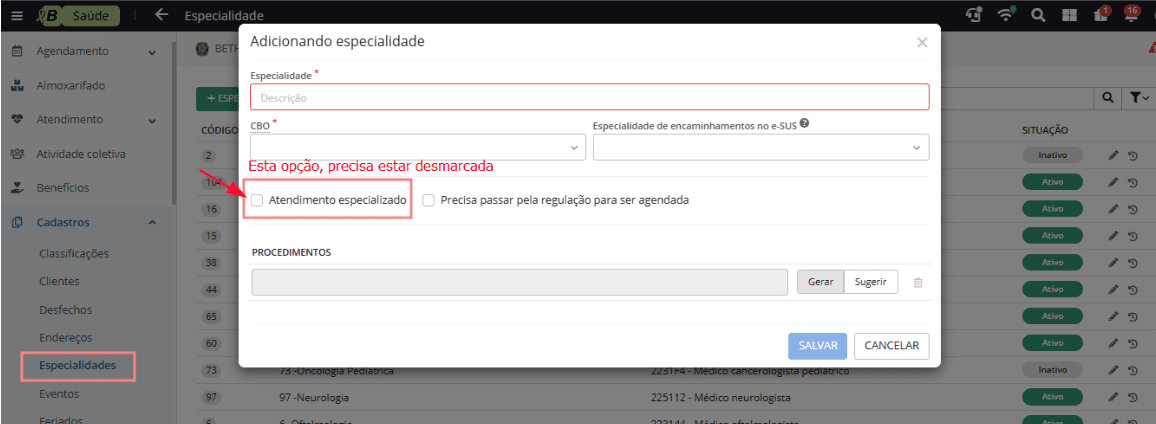Select Classificações under Cadastros
The image size is (1156, 424).
point(74,254)
